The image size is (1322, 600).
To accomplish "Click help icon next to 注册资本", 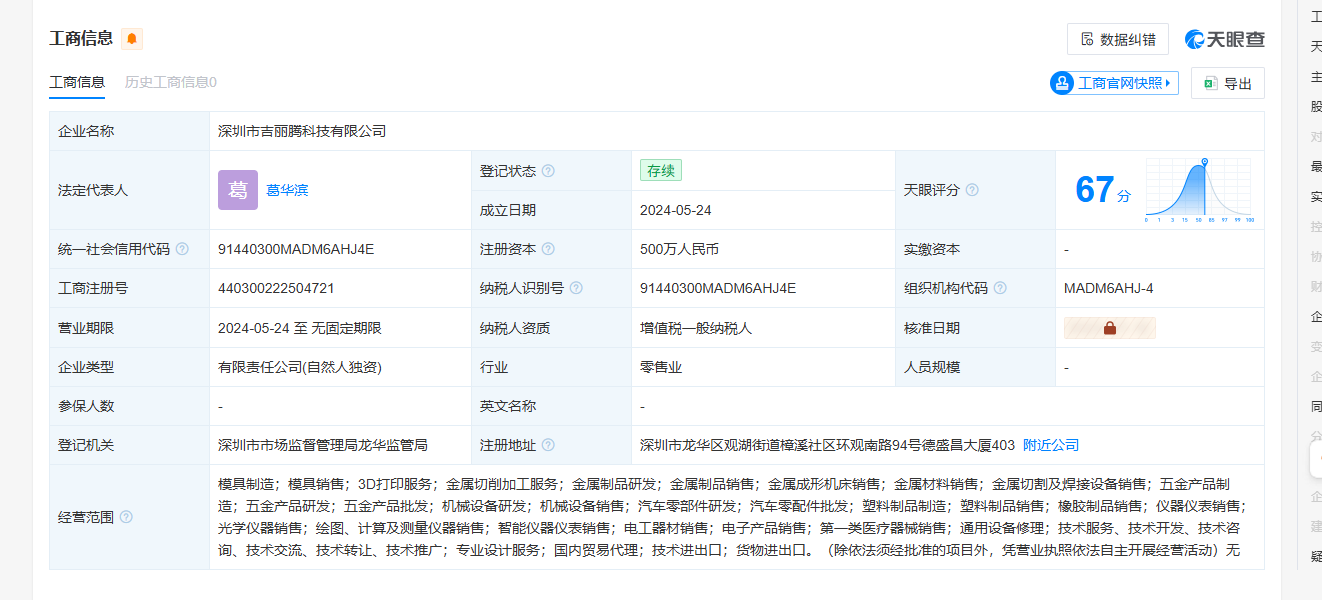I will pyautogui.click(x=548, y=249).
